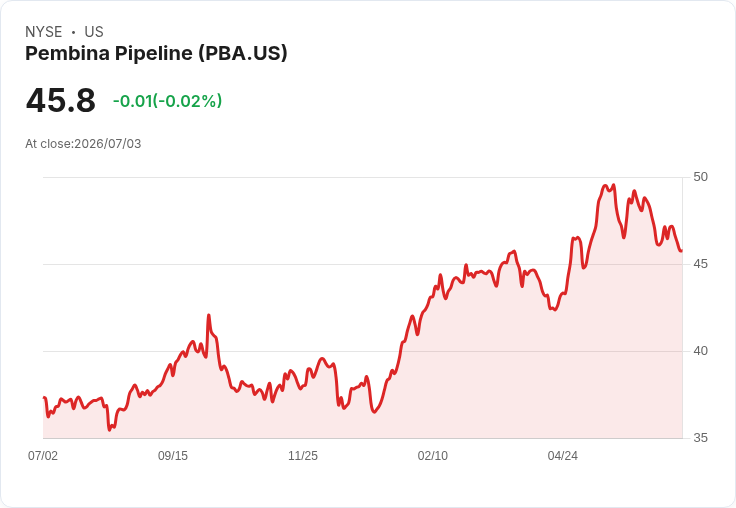Image resolution: width=736 pixels, height=508 pixels.
Task: Click the 11/25 date axis label
Action: 303,455
